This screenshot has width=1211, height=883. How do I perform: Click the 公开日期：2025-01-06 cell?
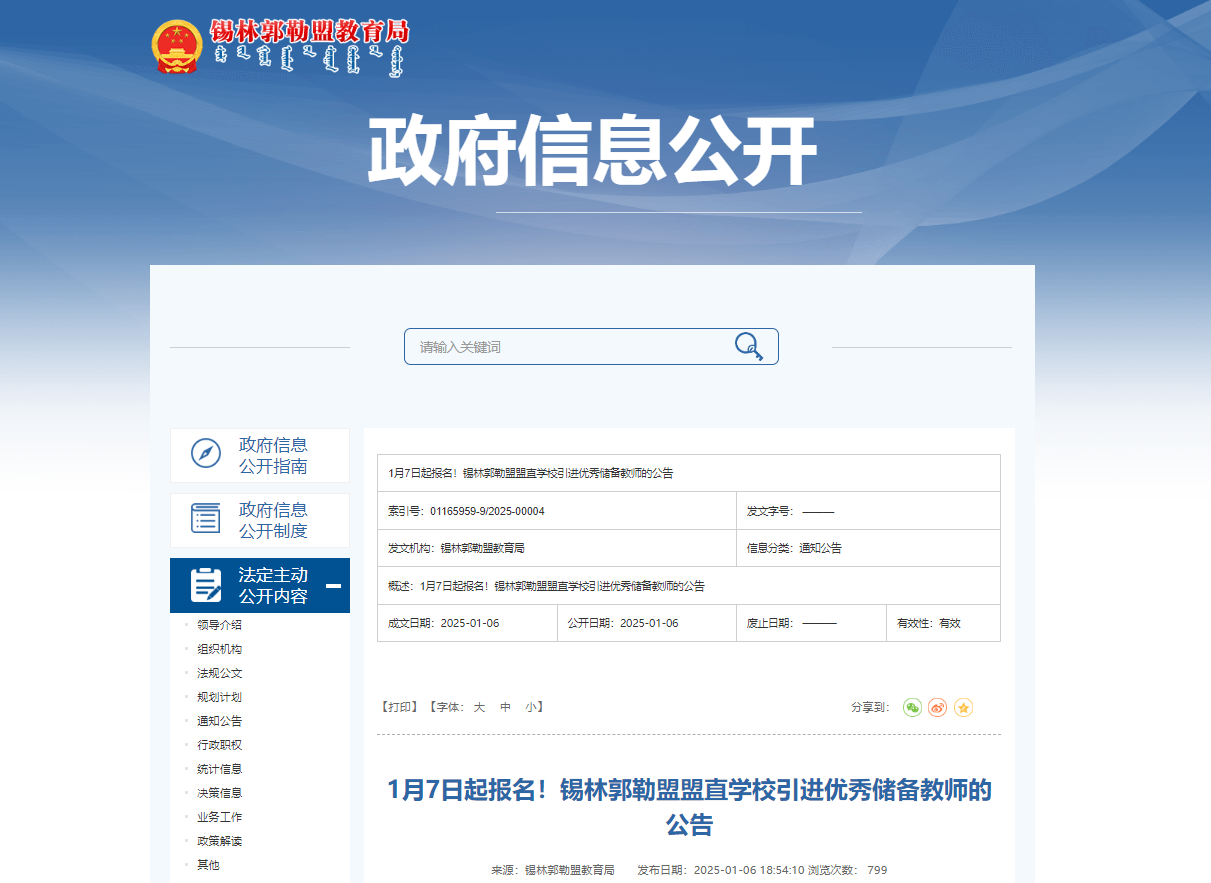tap(647, 623)
